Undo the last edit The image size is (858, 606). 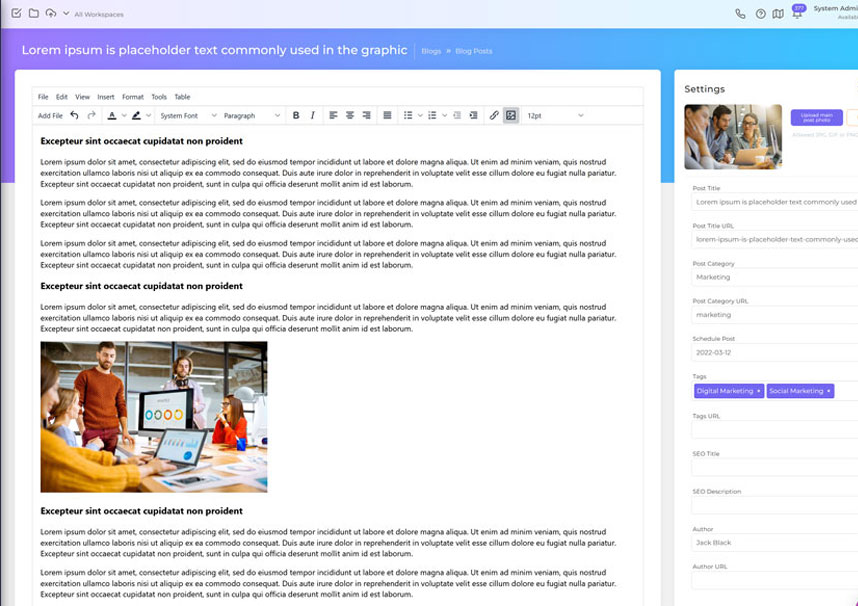click(73, 115)
